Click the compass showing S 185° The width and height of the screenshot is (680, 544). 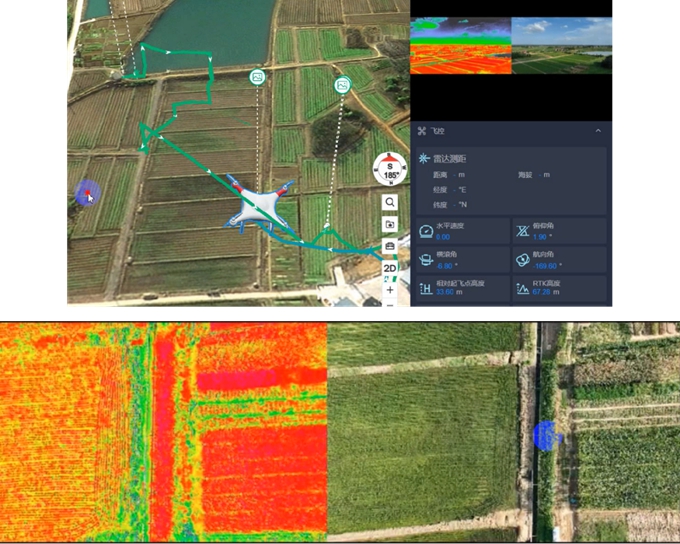pyautogui.click(x=389, y=169)
